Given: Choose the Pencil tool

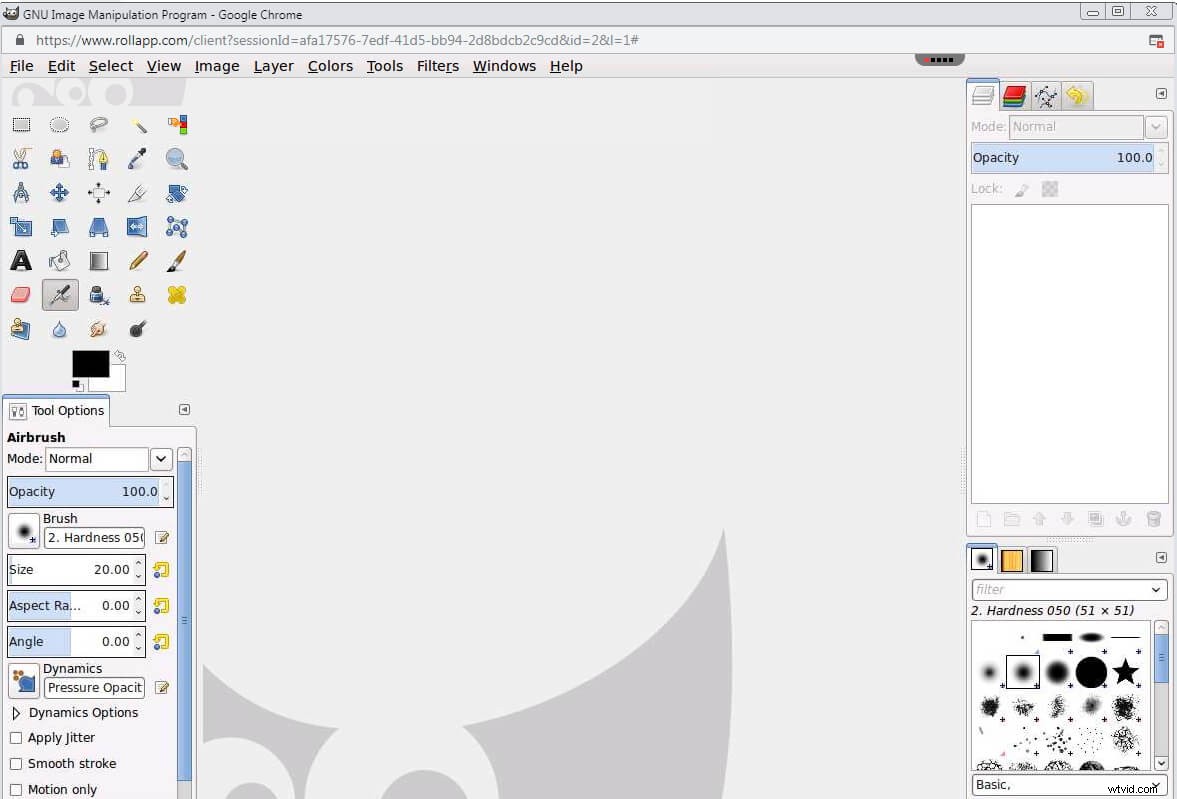Looking at the screenshot, I should point(138,261).
